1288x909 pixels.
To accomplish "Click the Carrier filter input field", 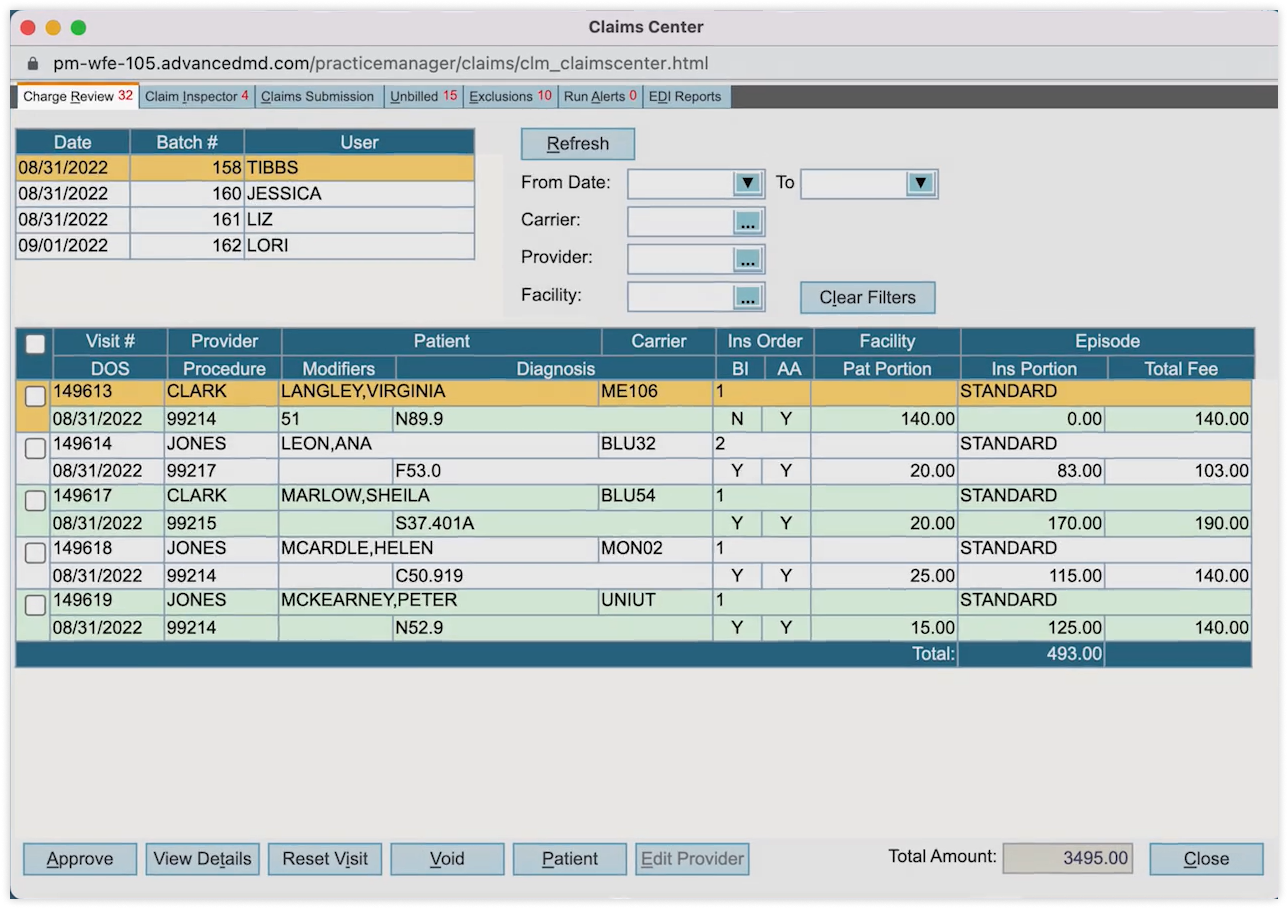I will [681, 222].
